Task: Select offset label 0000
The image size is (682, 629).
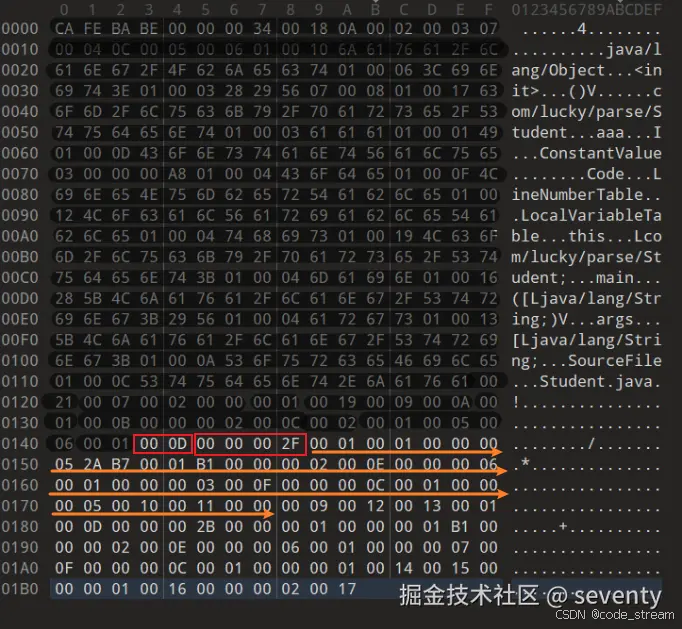Action: pyautogui.click(x=20, y=29)
